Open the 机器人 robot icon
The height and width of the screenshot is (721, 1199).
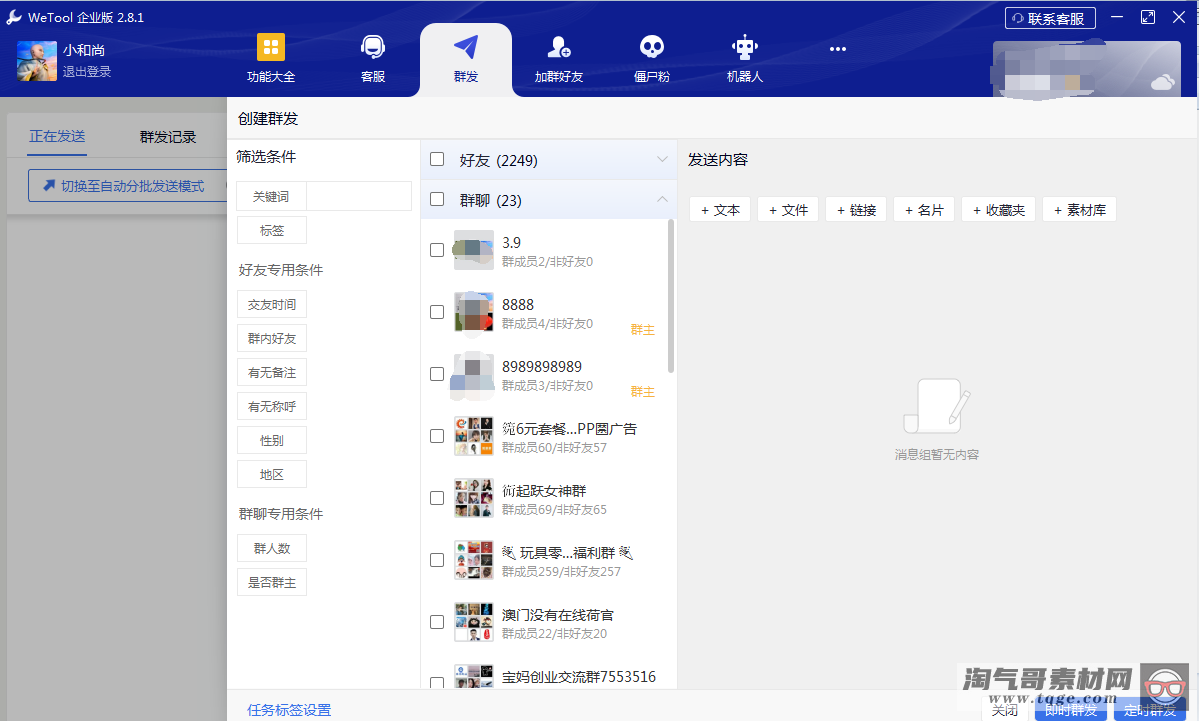(x=745, y=48)
